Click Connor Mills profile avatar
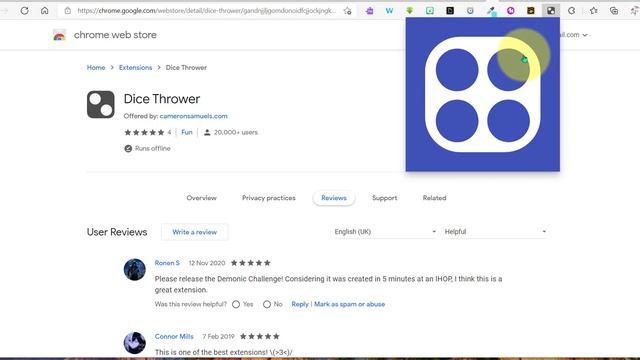640x360 pixels. tap(135, 342)
